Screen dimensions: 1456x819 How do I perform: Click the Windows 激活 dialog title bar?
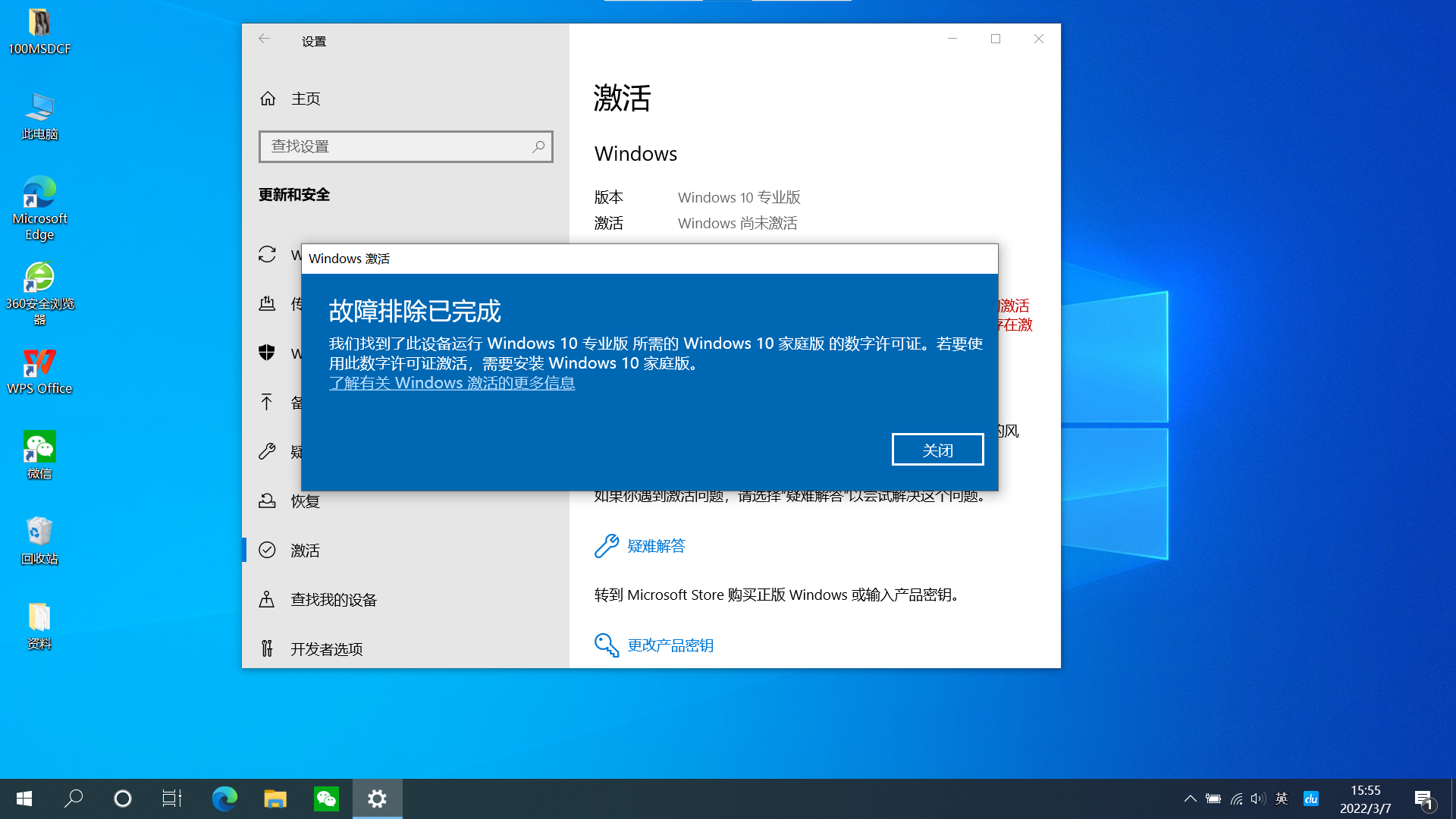click(x=649, y=259)
